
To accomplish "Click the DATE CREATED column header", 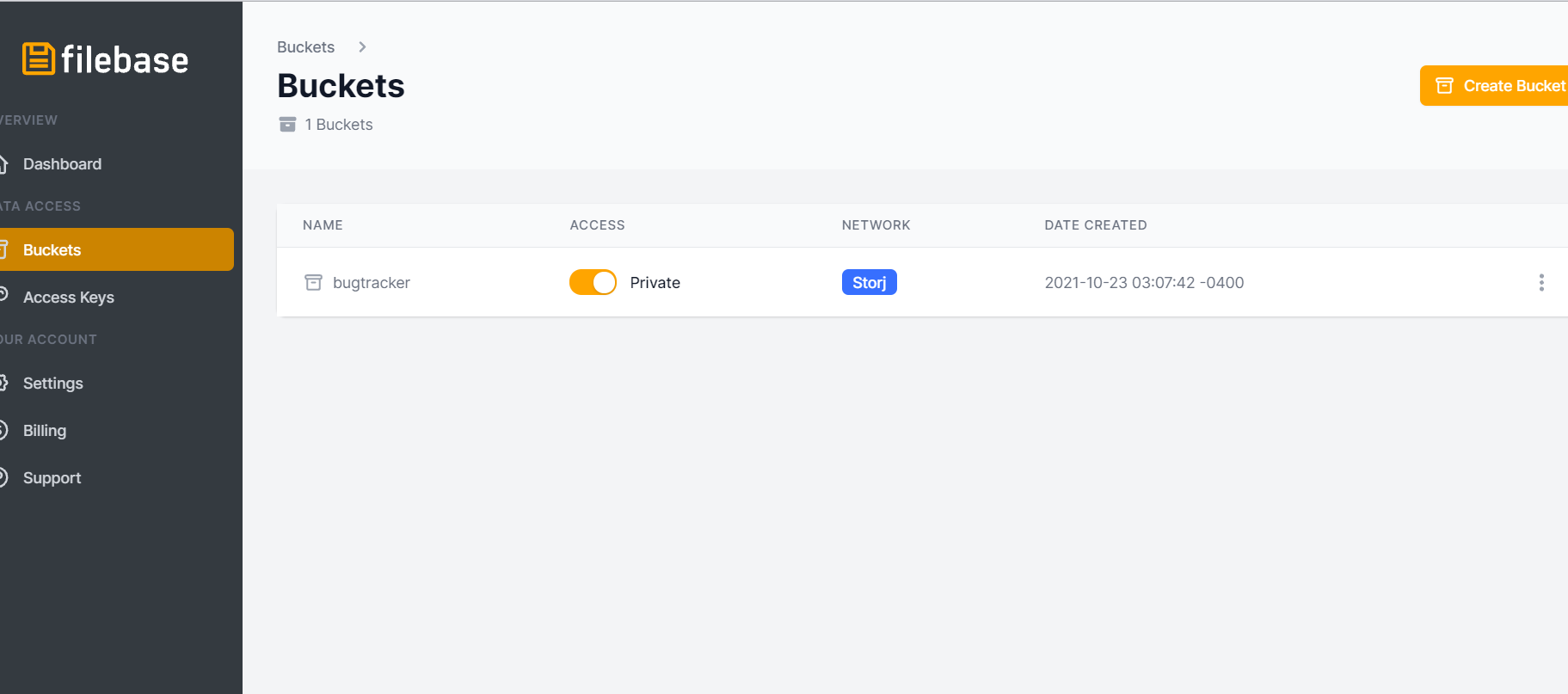I will pyautogui.click(x=1095, y=225).
